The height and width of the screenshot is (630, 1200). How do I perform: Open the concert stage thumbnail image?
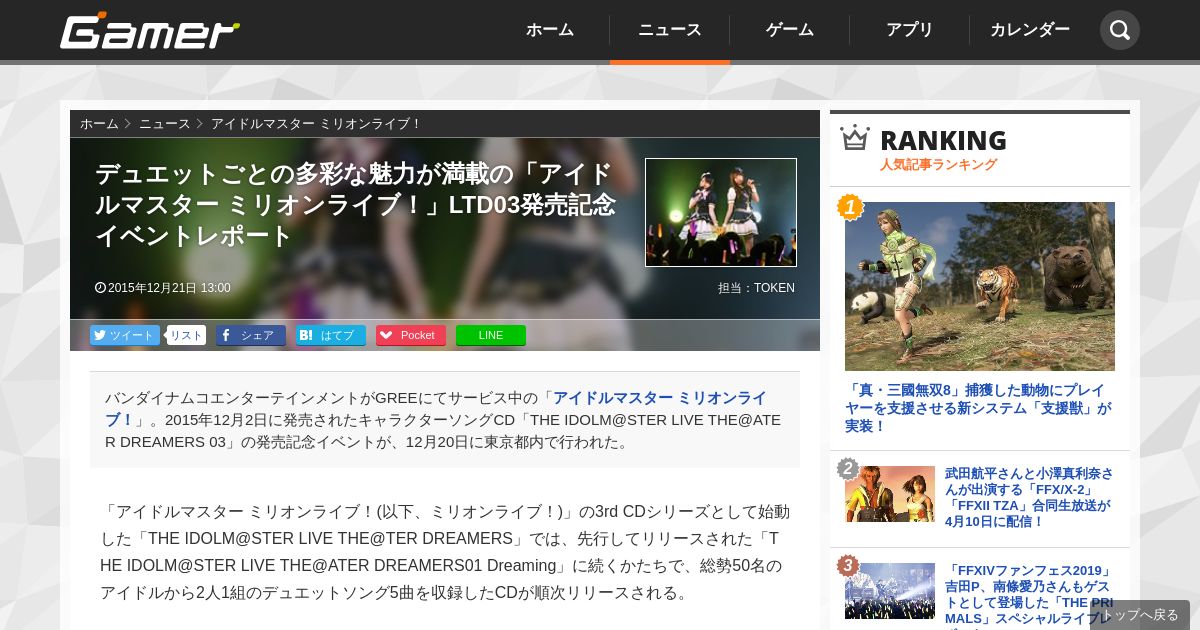721,212
